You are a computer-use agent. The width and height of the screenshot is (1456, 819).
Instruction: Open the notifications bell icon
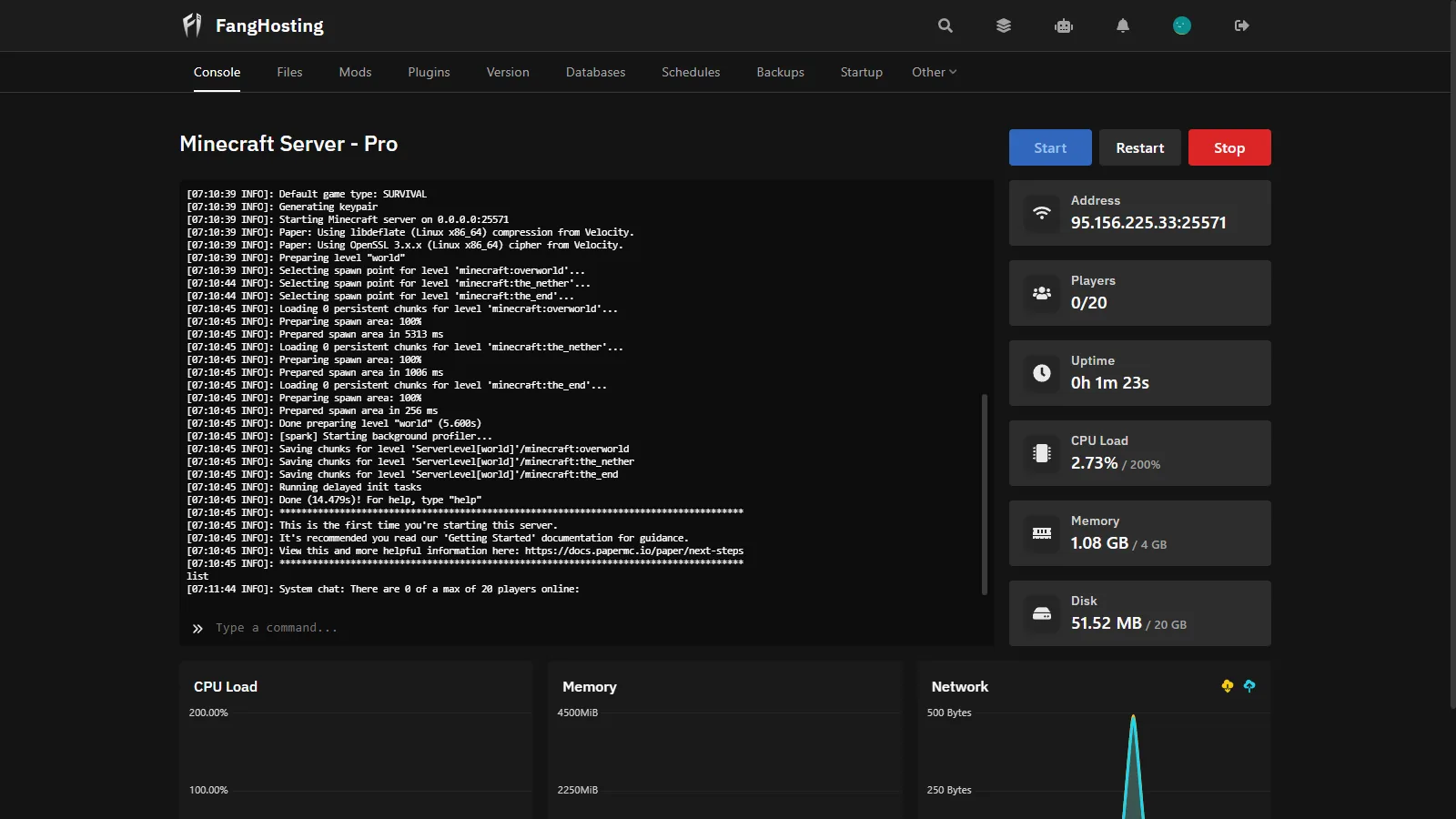[x=1123, y=25]
